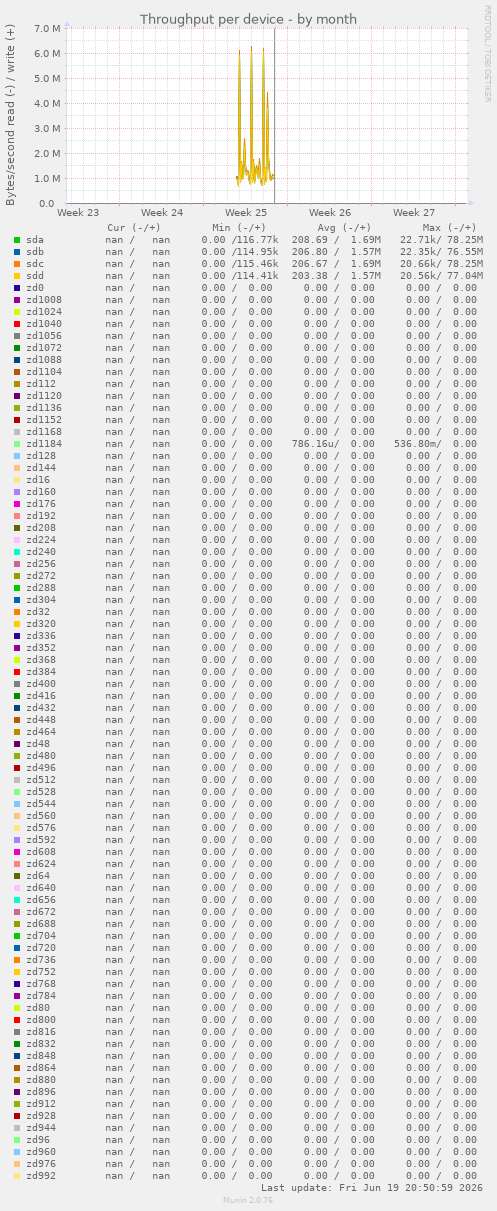Click the '7.0 M' y-axis label
The height and width of the screenshot is (1211, 497).
[46, 28]
